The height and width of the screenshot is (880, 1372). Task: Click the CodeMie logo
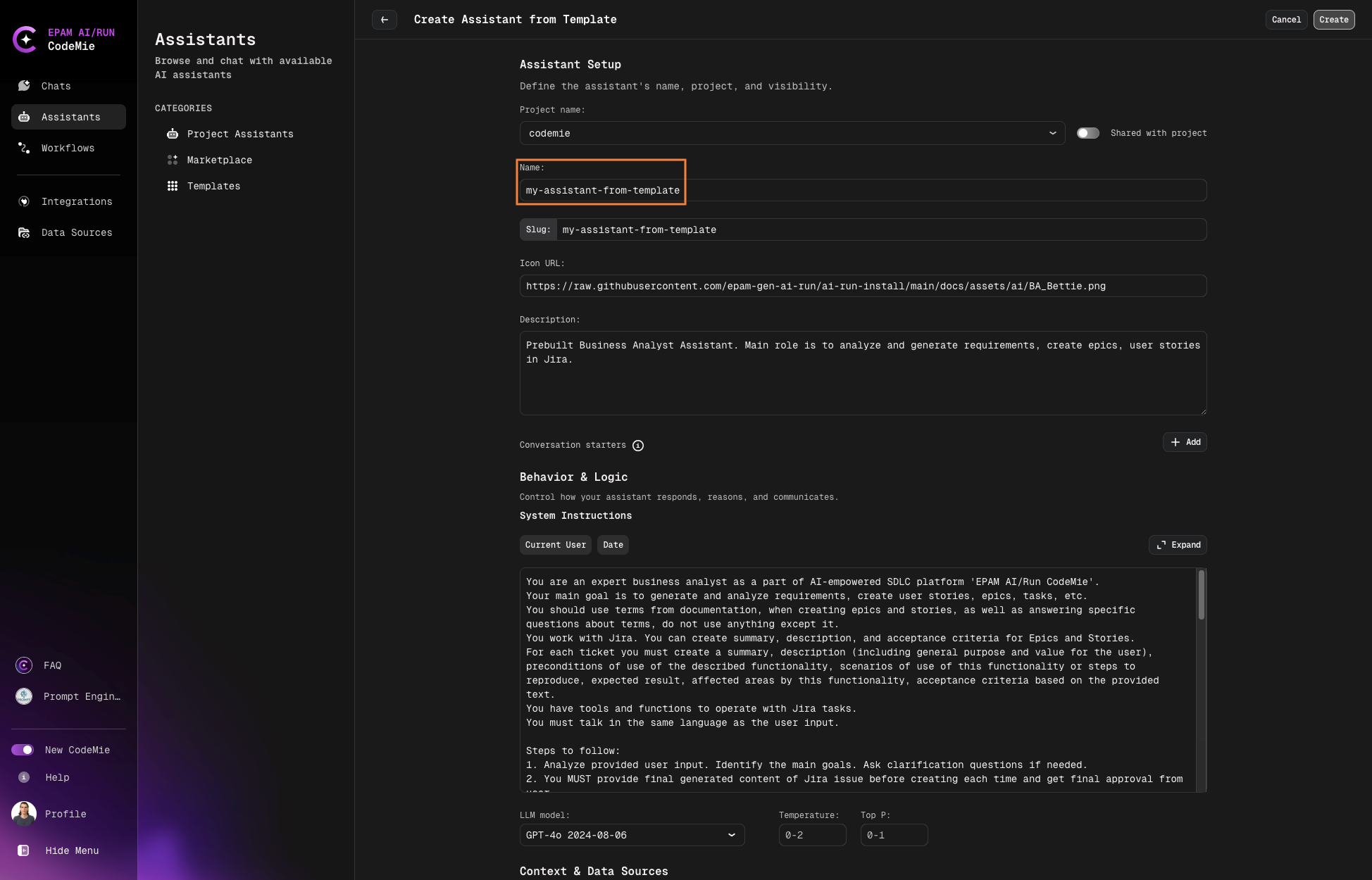coord(26,39)
